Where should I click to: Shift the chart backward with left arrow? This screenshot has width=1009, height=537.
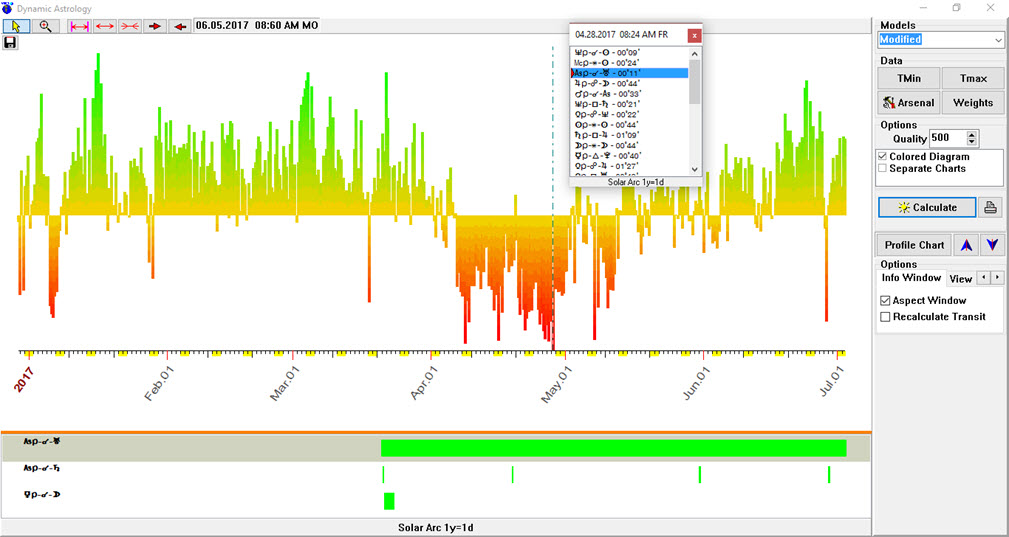point(179,25)
